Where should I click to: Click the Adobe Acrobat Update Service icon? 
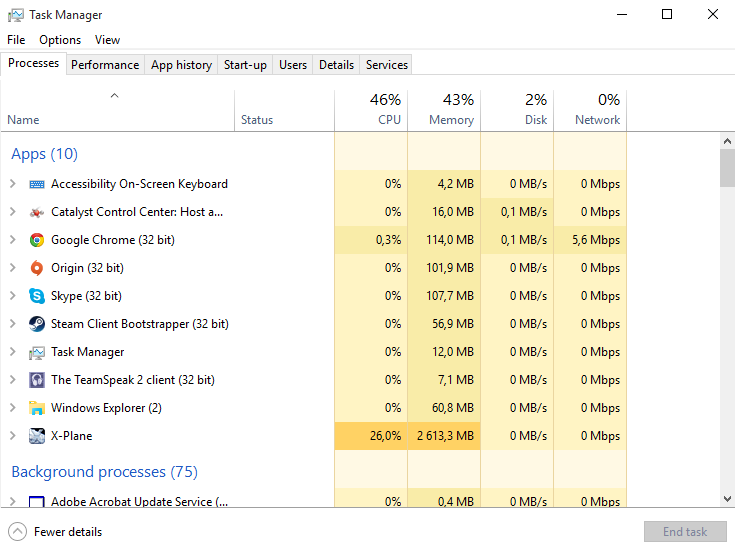point(37,501)
